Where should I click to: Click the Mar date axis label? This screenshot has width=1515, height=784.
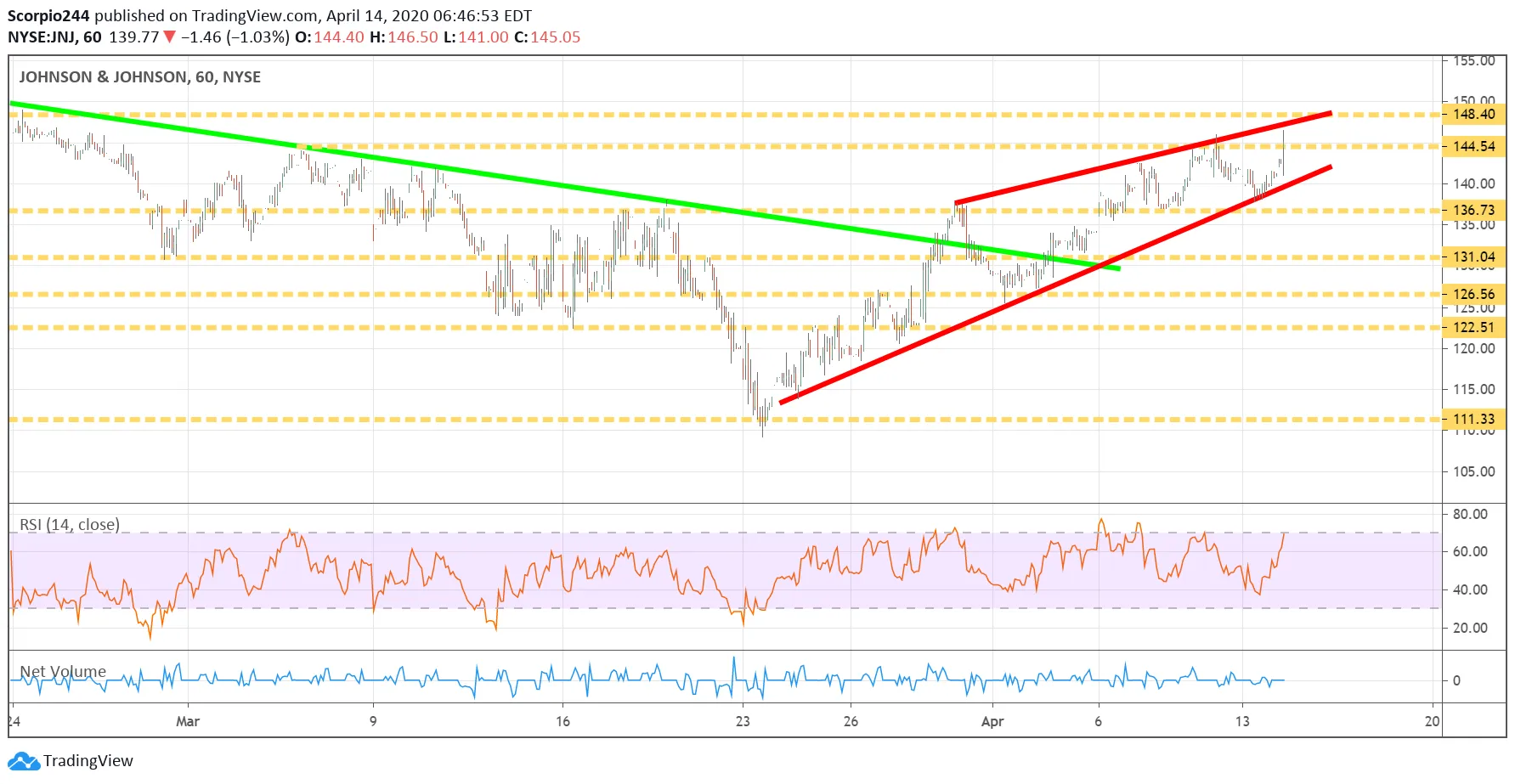pos(188,721)
